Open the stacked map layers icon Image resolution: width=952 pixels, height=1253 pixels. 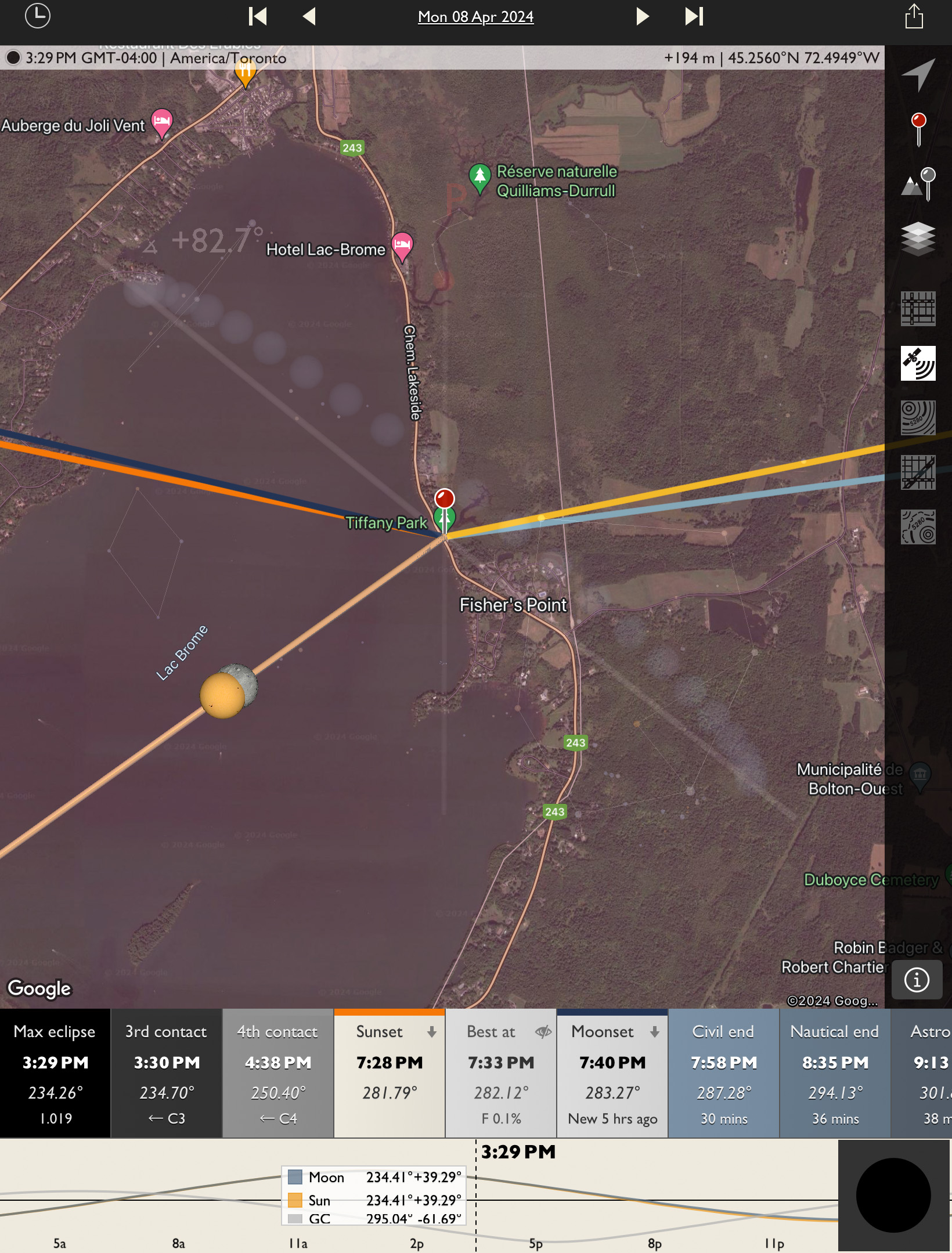918,239
